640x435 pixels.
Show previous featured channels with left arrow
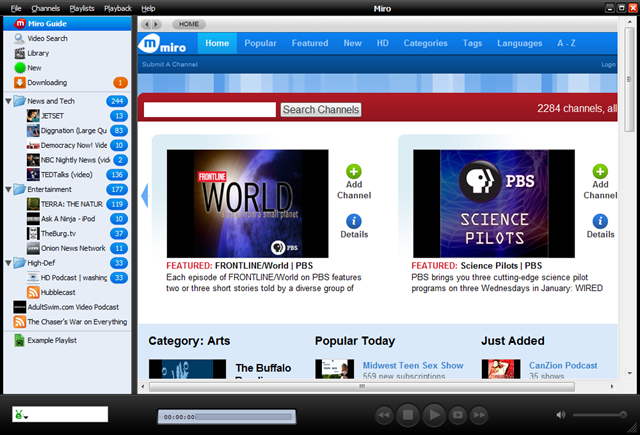(x=144, y=196)
